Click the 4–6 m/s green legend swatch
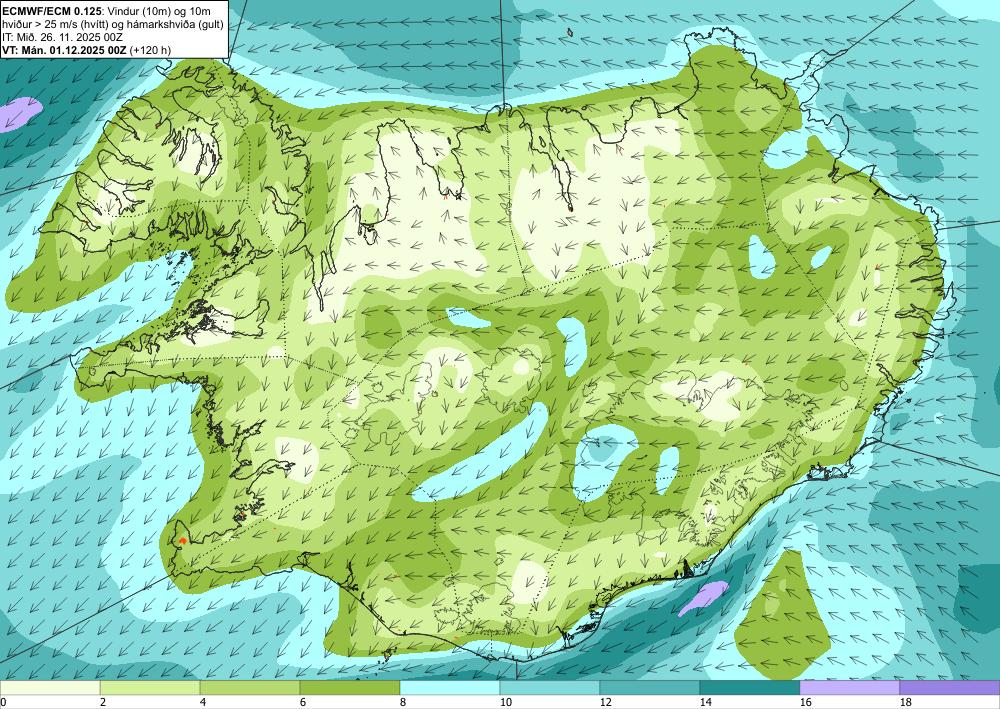The width and height of the screenshot is (1000, 709). 250,688
